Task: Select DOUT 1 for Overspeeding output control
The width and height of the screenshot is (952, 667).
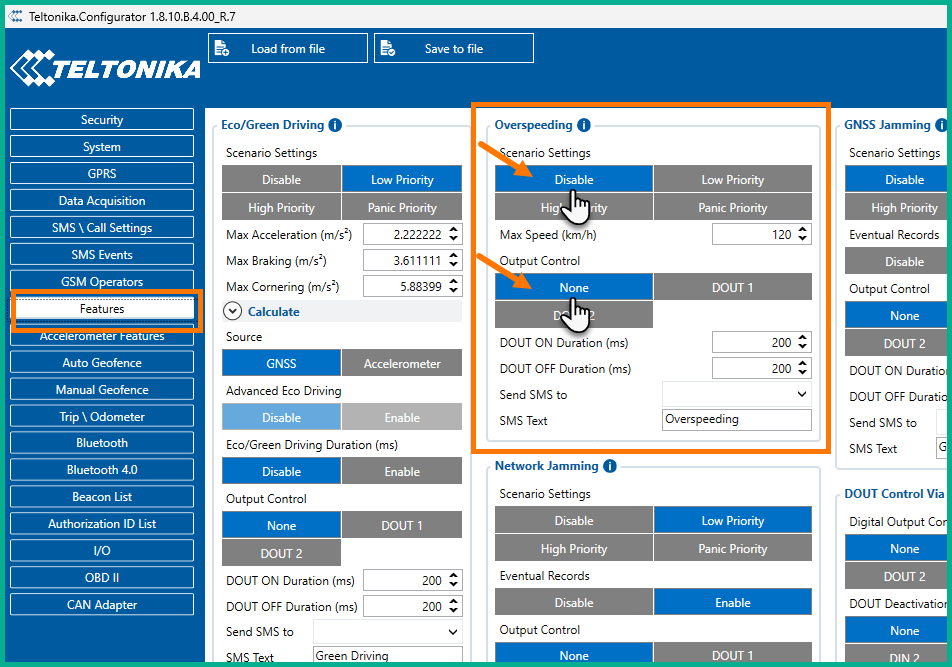Action: 732,288
